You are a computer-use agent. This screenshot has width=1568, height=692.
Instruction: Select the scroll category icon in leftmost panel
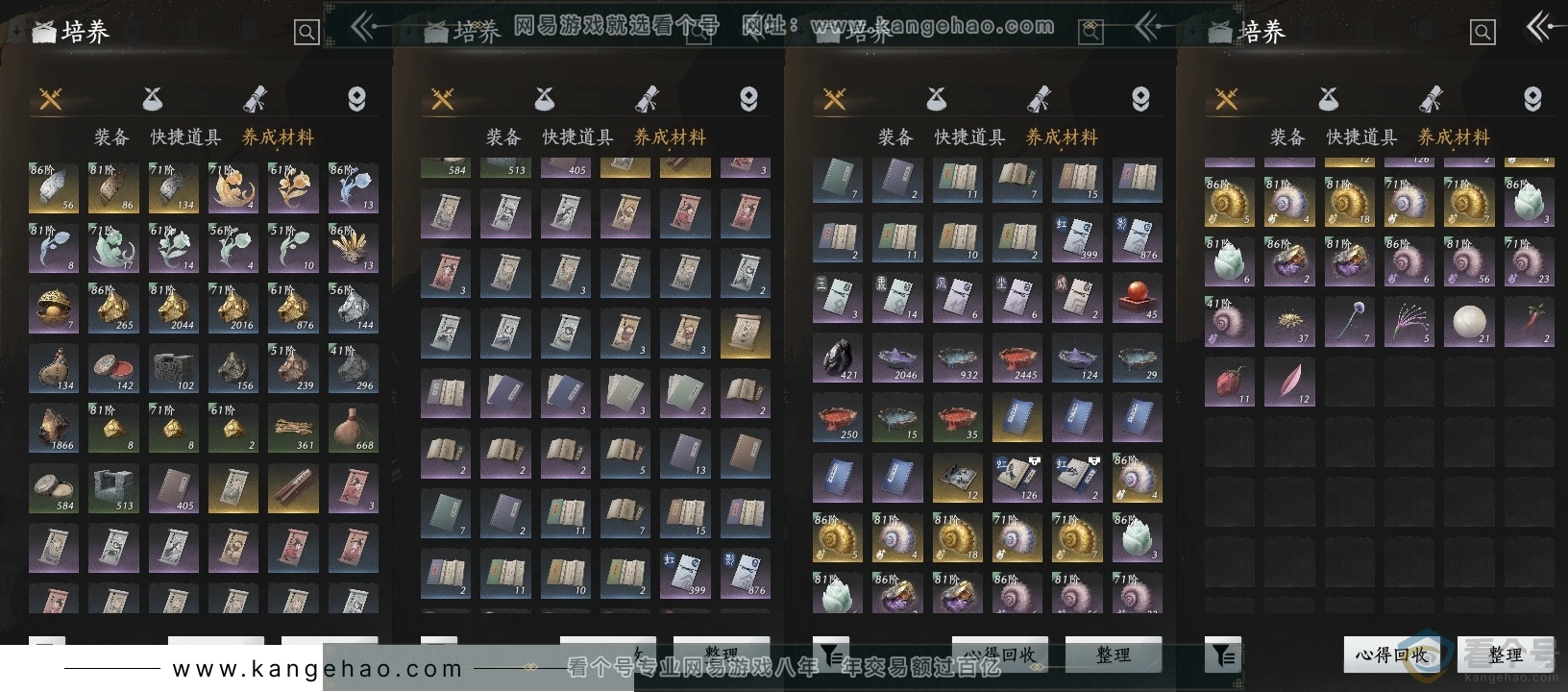255,98
